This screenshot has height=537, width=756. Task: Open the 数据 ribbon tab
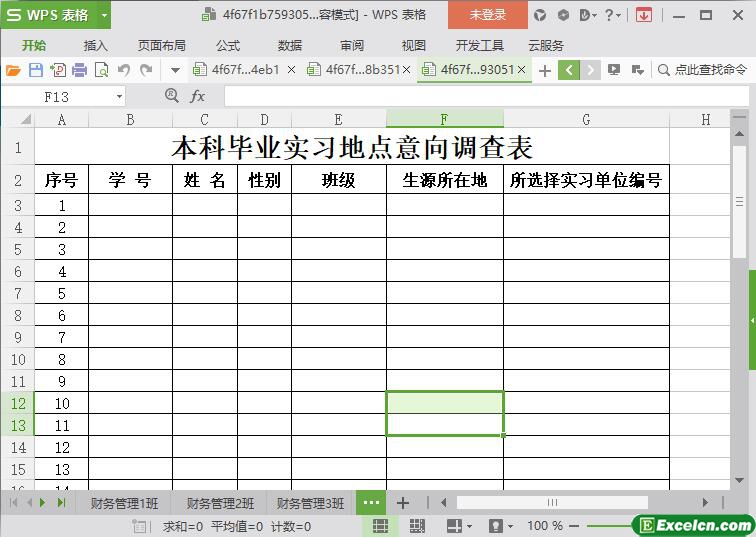coord(290,46)
